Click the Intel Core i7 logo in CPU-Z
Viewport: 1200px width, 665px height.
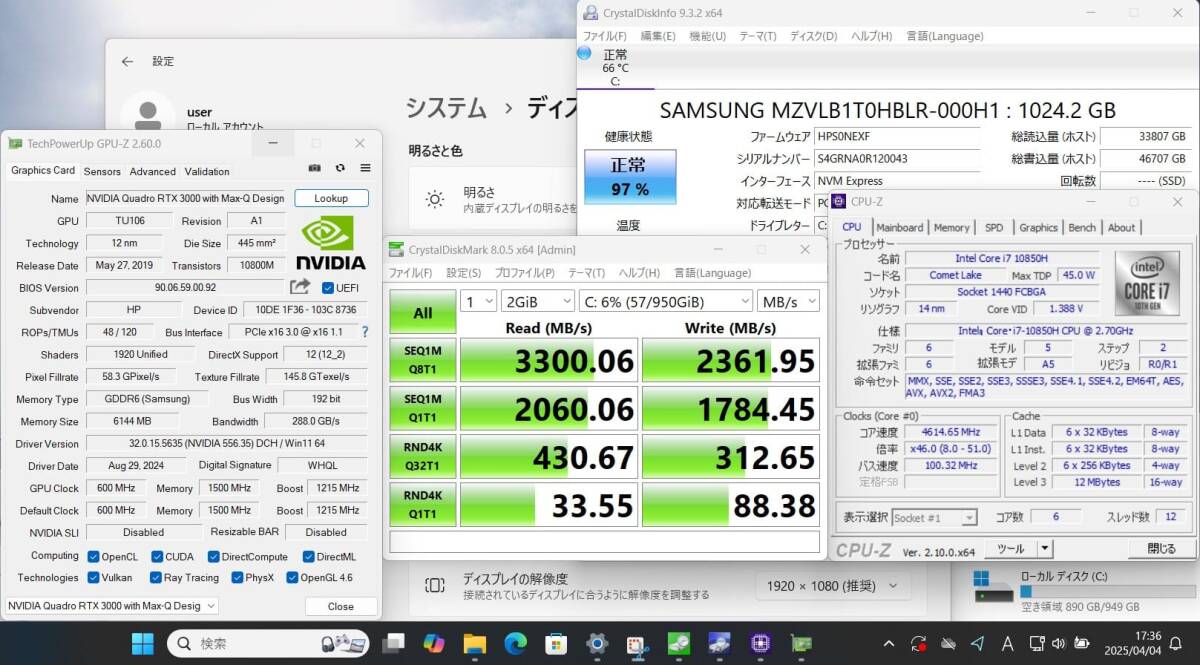click(x=1146, y=282)
